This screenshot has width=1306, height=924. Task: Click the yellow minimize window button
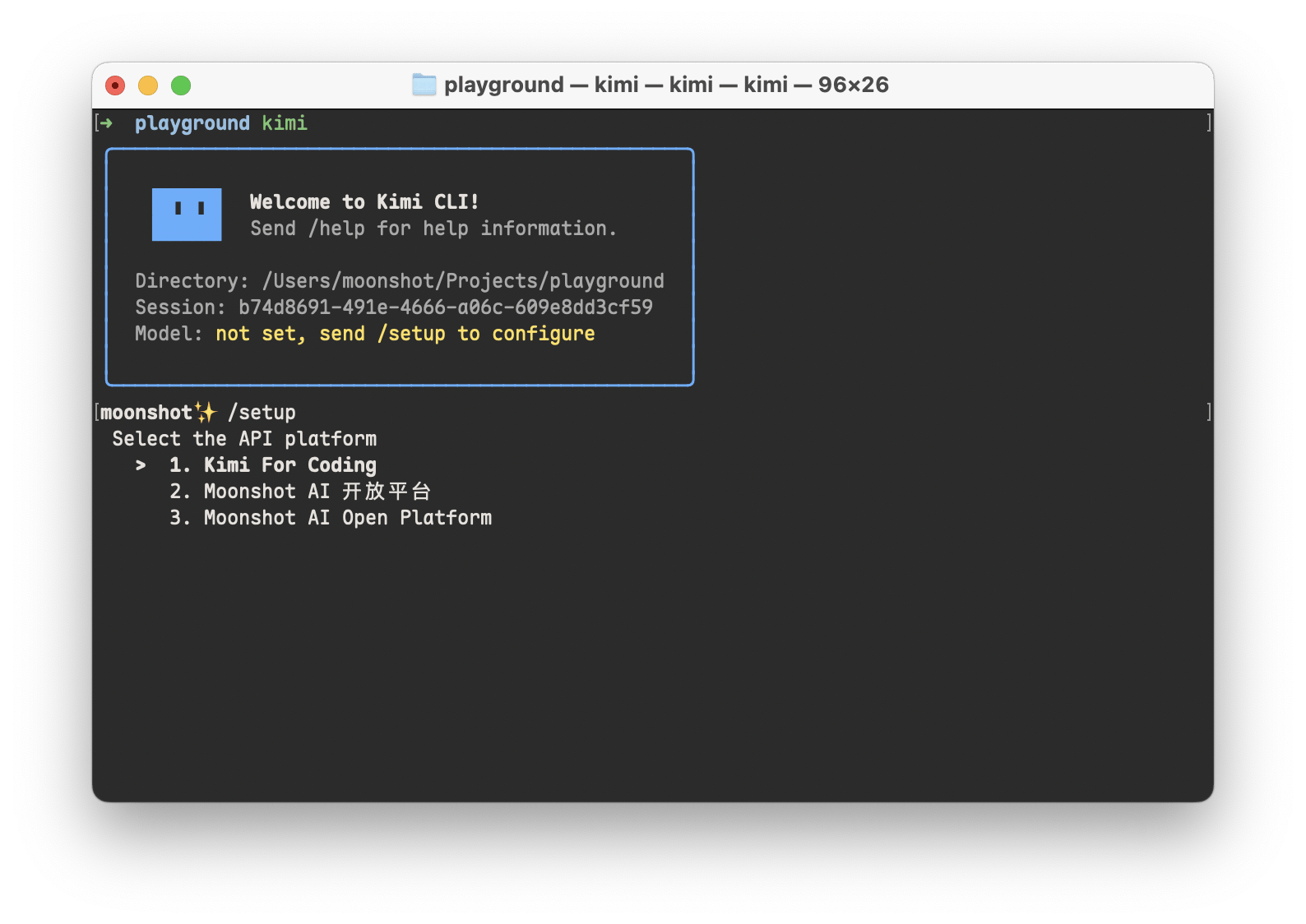(148, 85)
